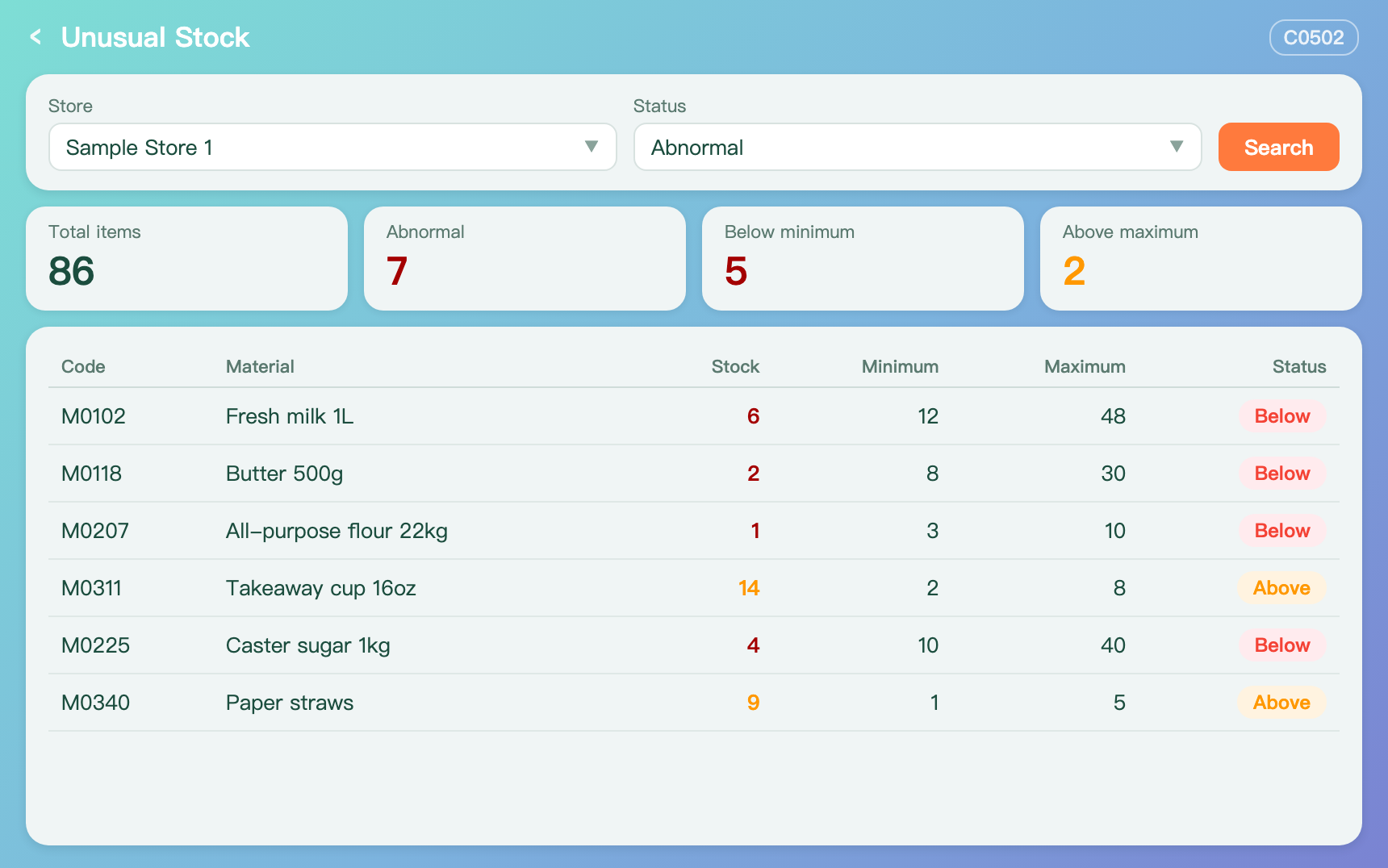
Task: Click the Fresh milk 1L material name
Action: point(290,416)
